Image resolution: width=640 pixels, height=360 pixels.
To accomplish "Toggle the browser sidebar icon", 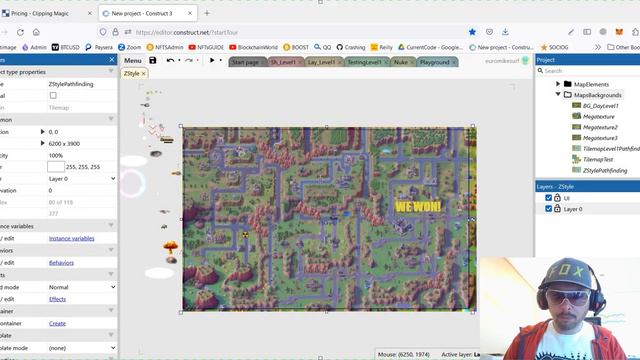I will pyautogui.click(x=587, y=32).
